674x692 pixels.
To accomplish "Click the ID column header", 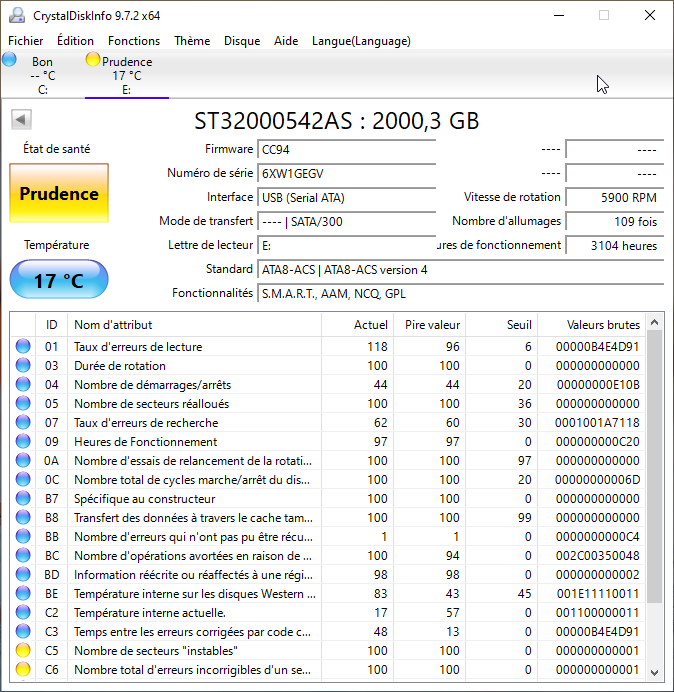I will pyautogui.click(x=52, y=325).
